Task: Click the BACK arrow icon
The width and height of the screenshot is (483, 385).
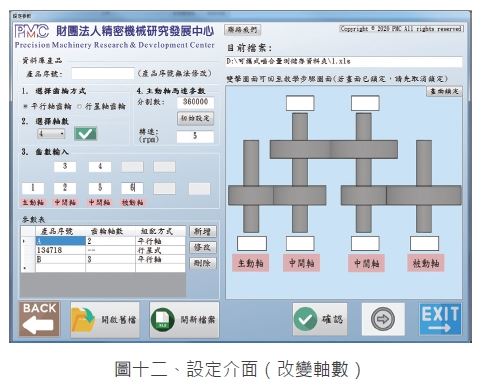Action: (x=39, y=319)
